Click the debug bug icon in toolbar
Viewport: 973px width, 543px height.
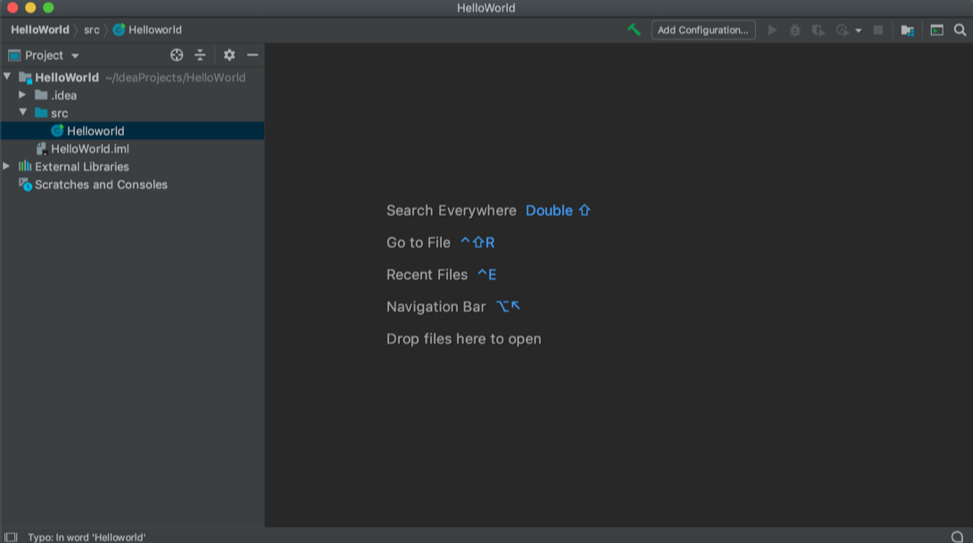click(795, 30)
